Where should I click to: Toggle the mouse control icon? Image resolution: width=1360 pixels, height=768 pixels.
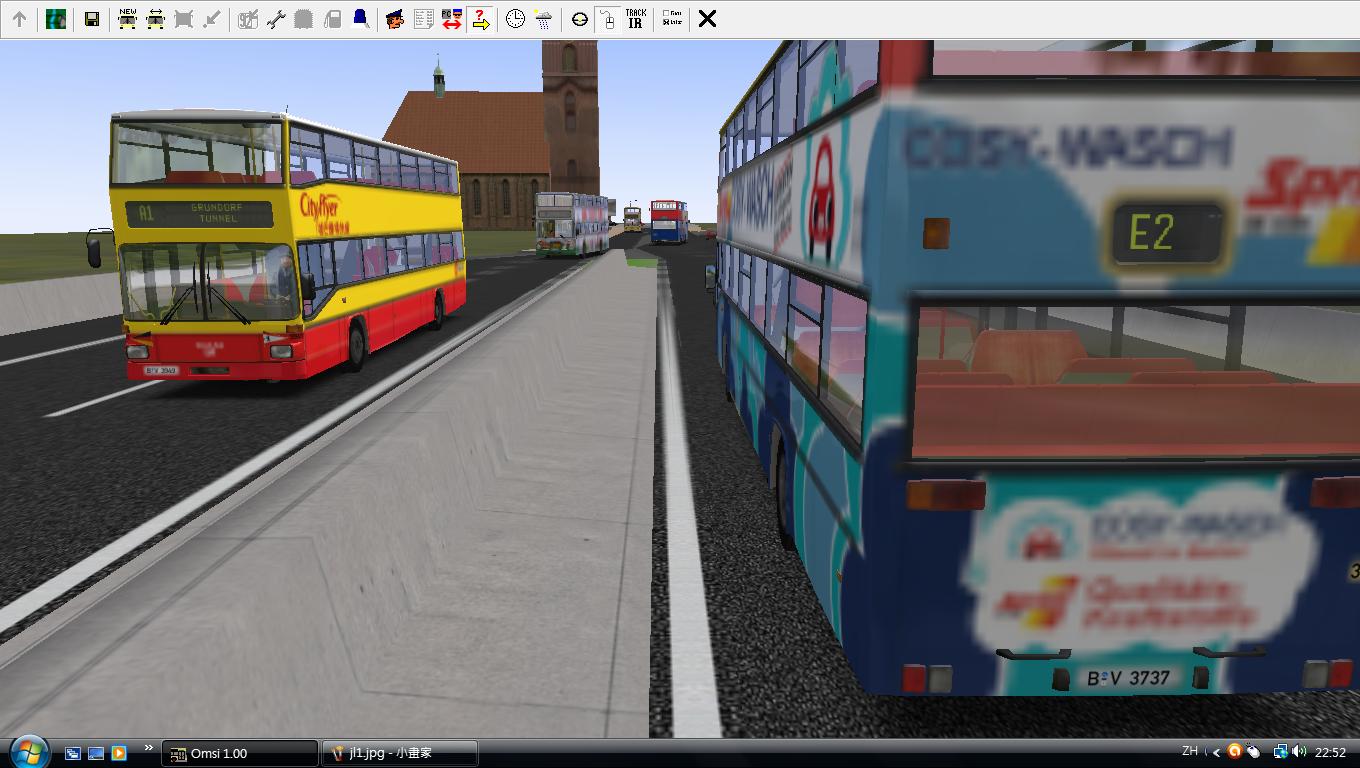608,19
